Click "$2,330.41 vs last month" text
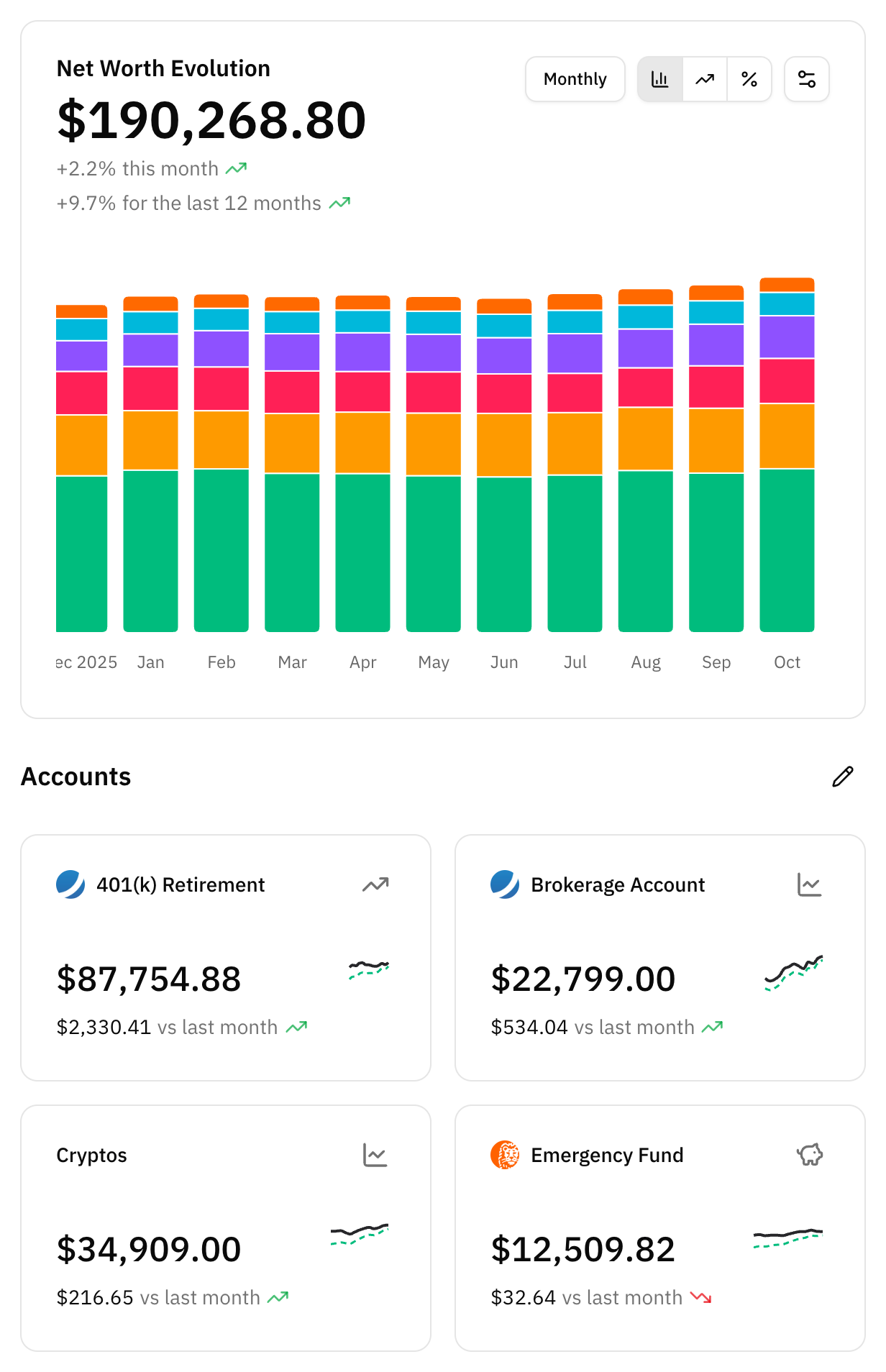This screenshot has width=886, height=1372. [x=167, y=1027]
